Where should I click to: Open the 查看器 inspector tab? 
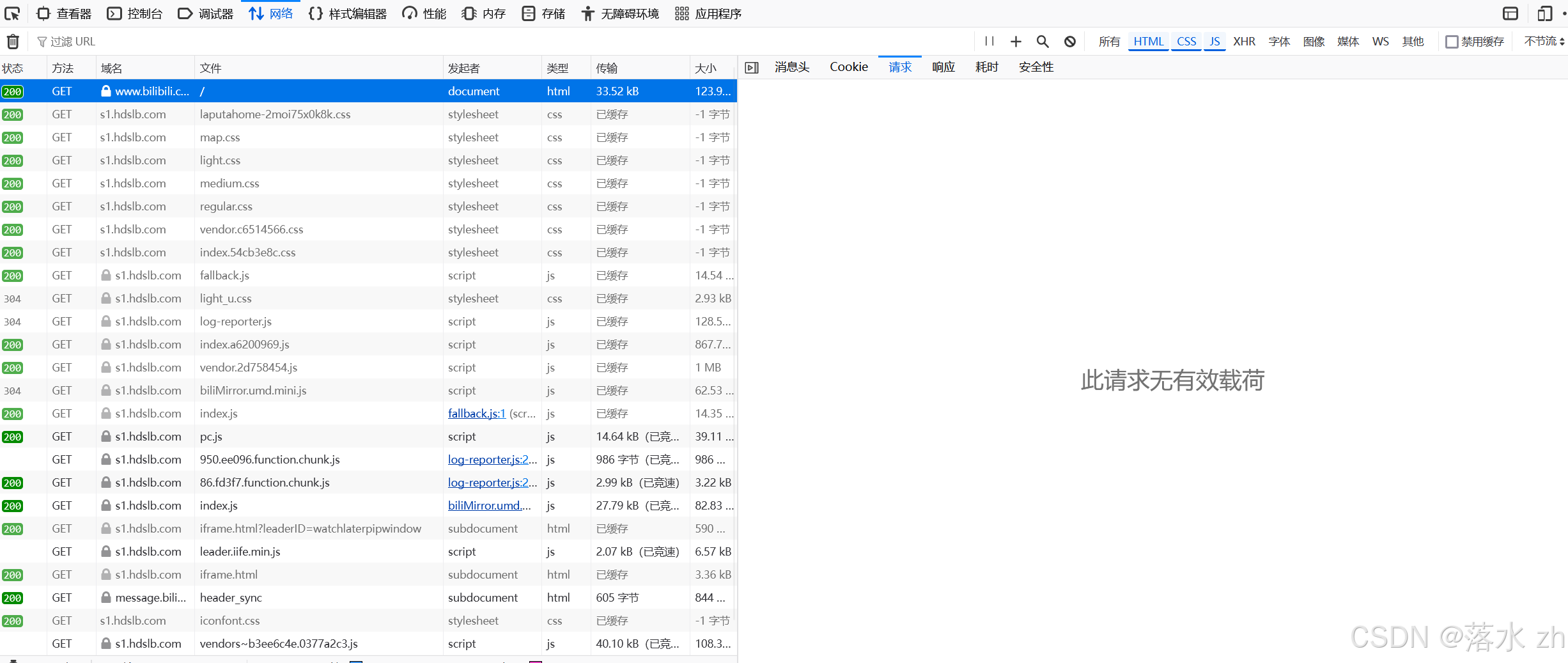tap(64, 13)
